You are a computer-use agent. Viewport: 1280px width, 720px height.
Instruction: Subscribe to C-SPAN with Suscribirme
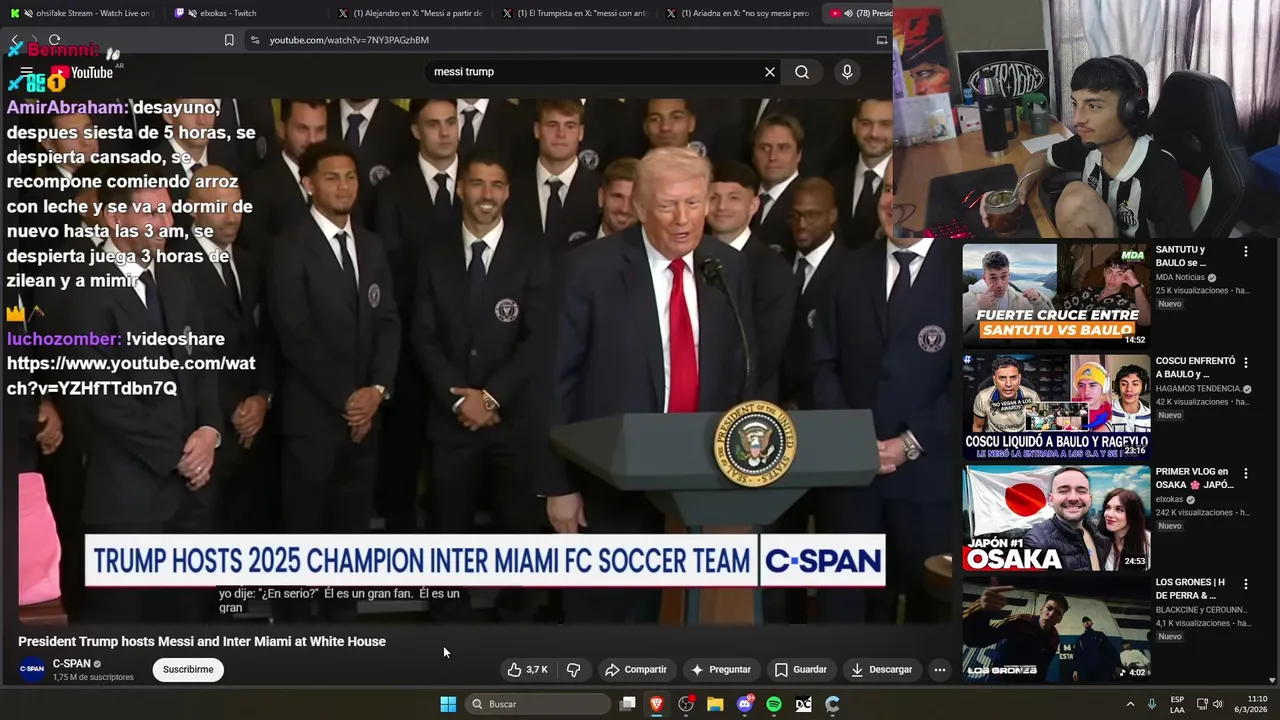[188, 670]
